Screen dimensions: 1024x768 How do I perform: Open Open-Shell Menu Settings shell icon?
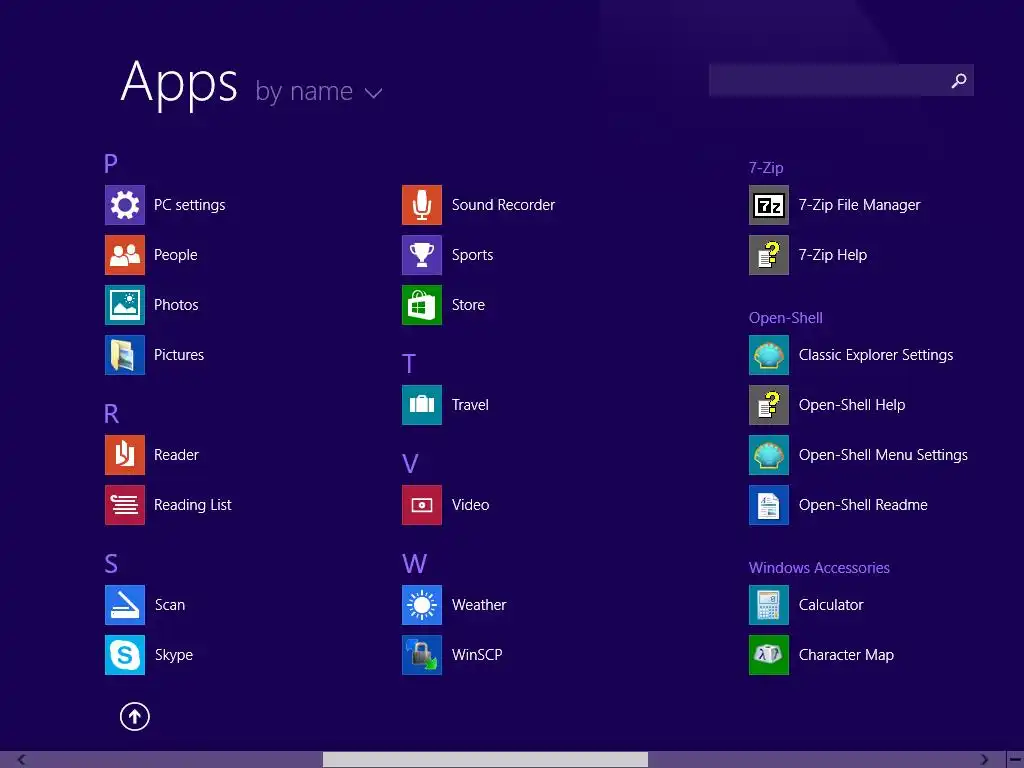pos(769,455)
